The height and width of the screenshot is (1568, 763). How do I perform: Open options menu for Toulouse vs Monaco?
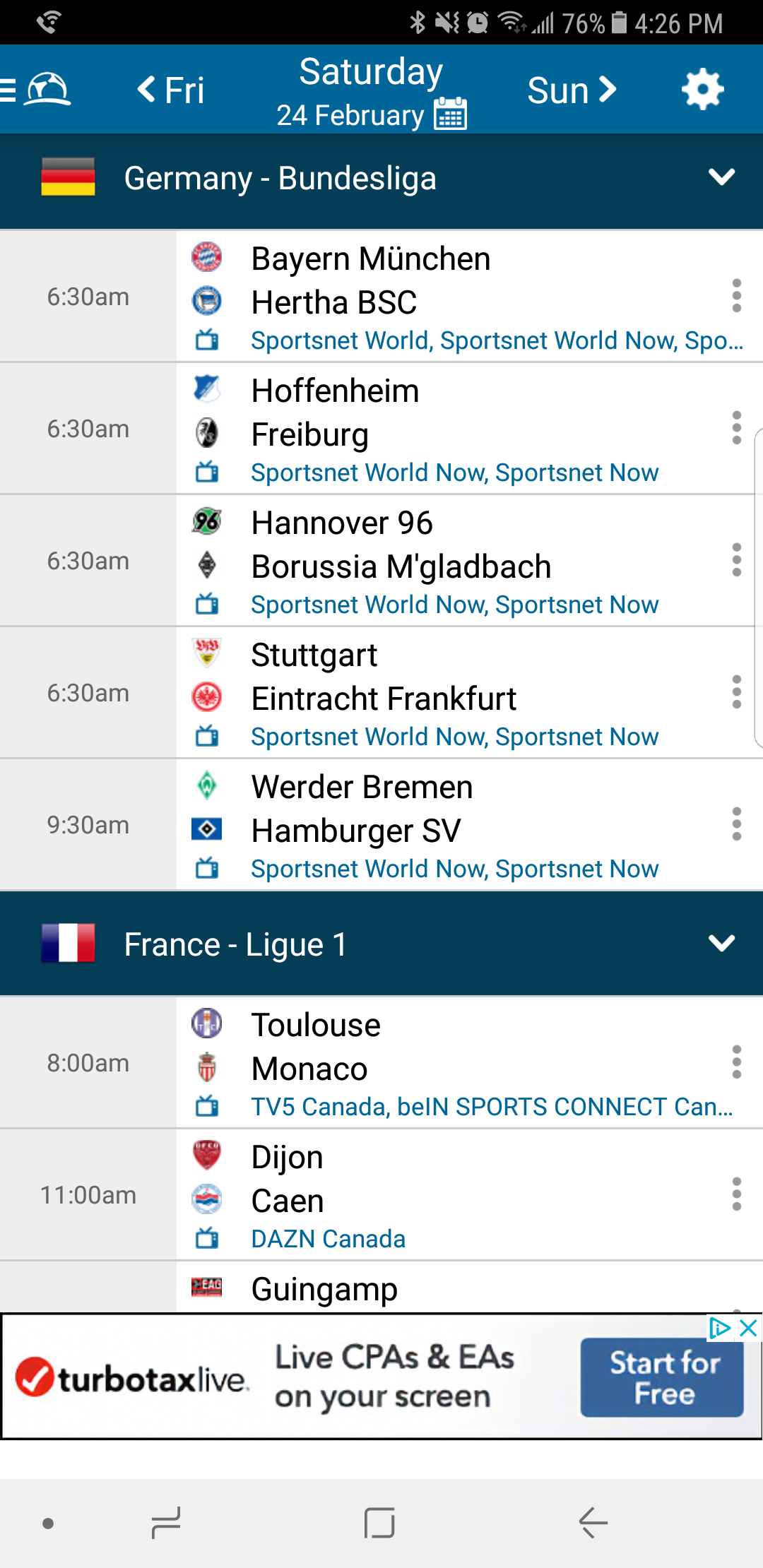tap(736, 1062)
